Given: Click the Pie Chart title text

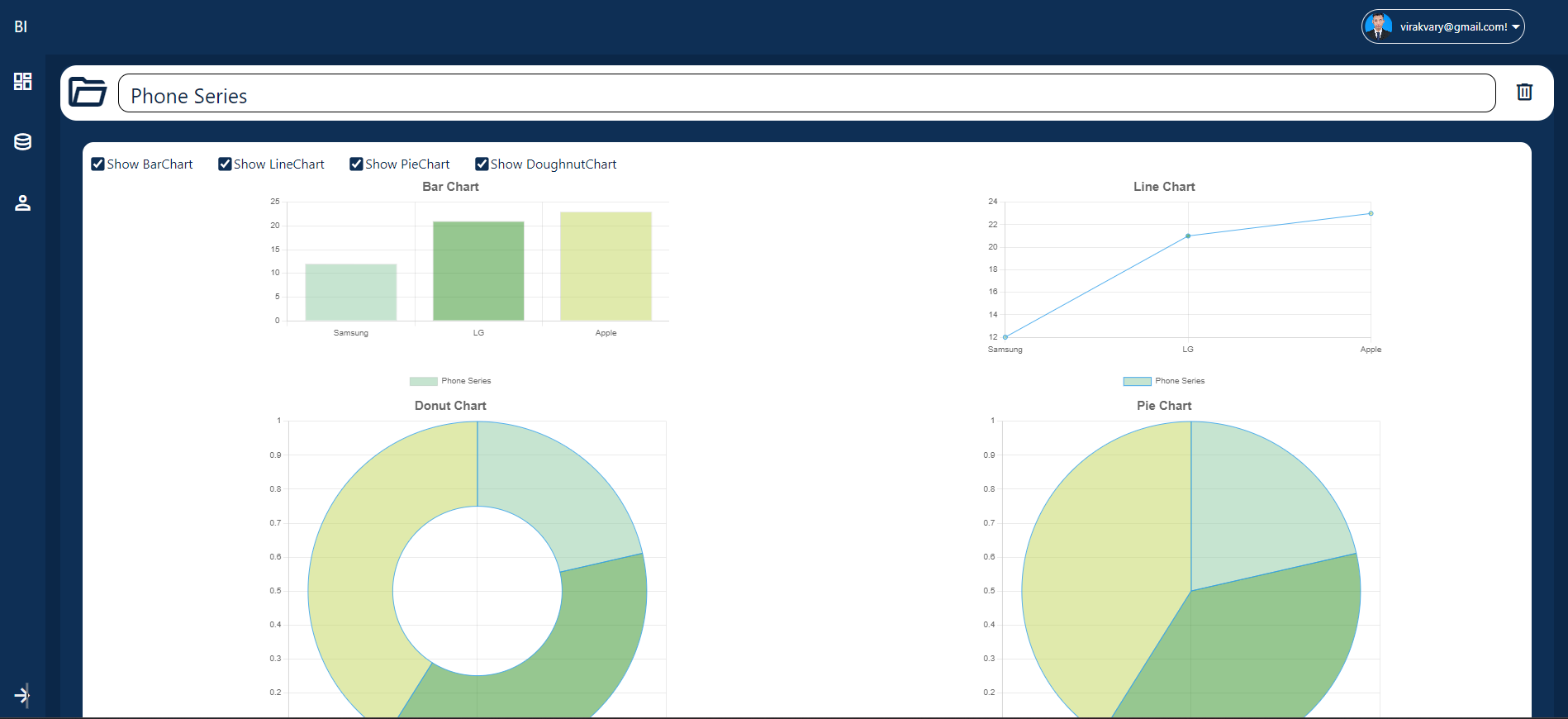Looking at the screenshot, I should click(1164, 406).
